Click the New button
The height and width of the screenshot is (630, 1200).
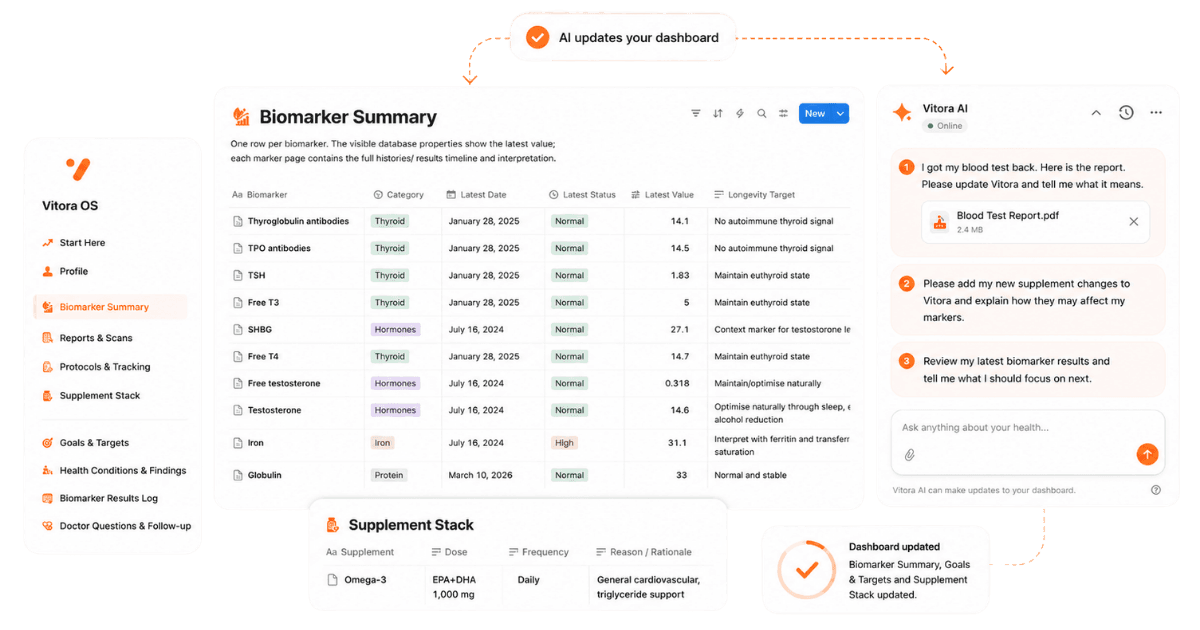tap(815, 114)
